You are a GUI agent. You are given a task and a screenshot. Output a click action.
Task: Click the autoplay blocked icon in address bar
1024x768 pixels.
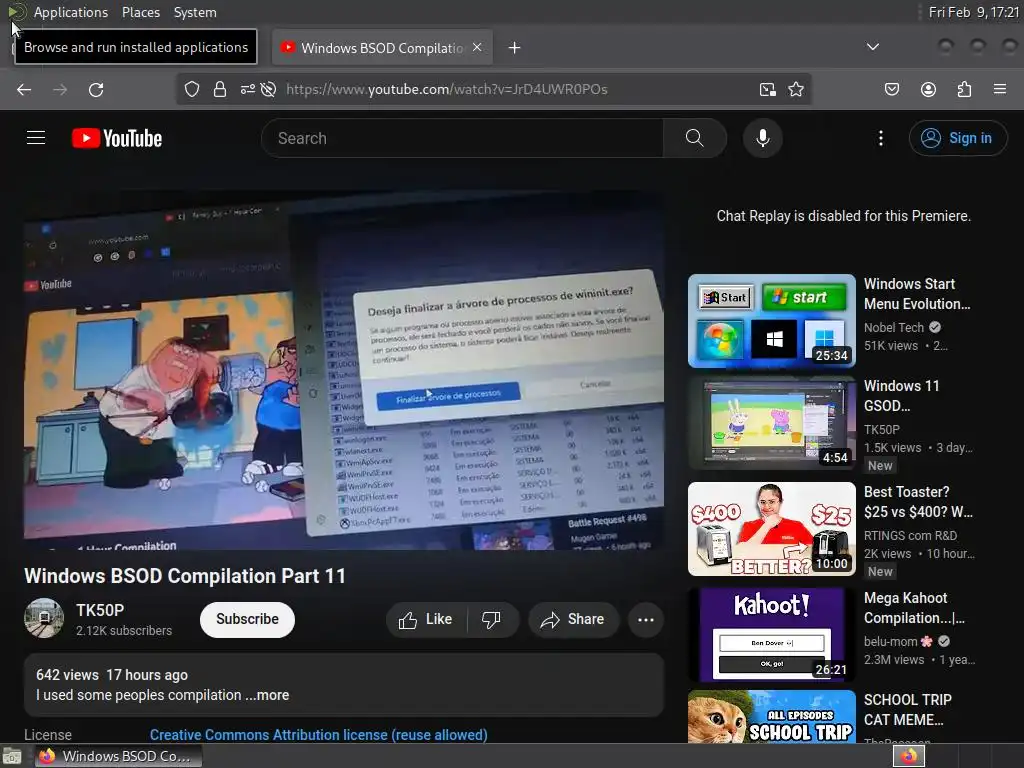(268, 89)
